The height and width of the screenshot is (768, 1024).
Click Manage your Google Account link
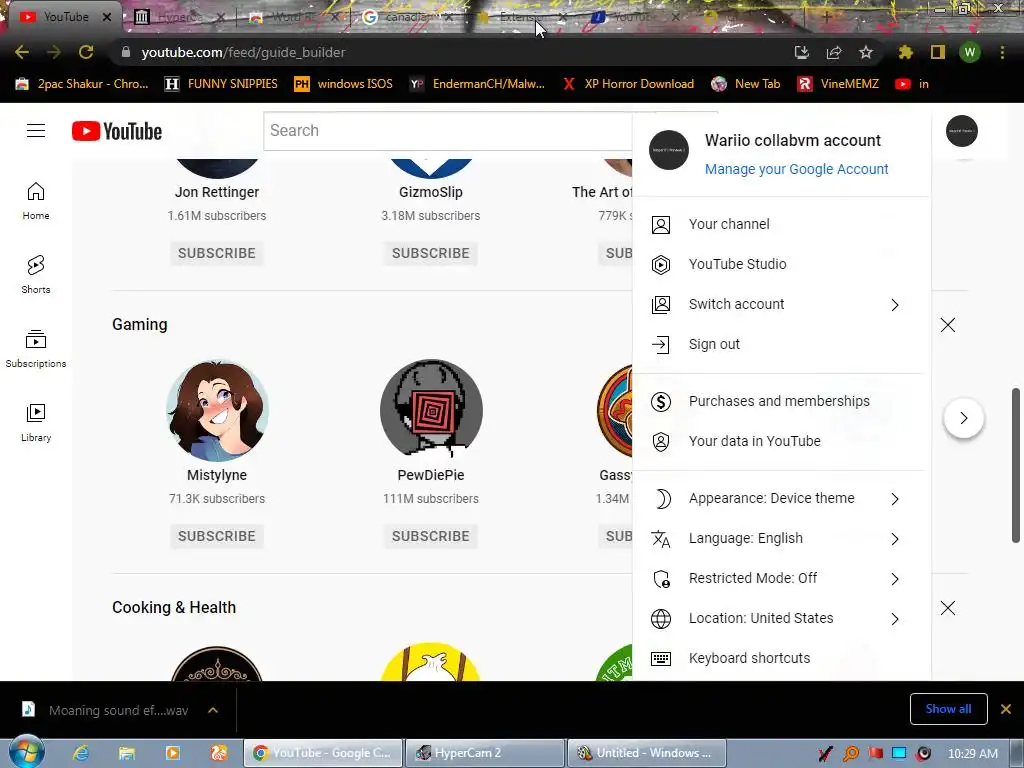click(796, 169)
